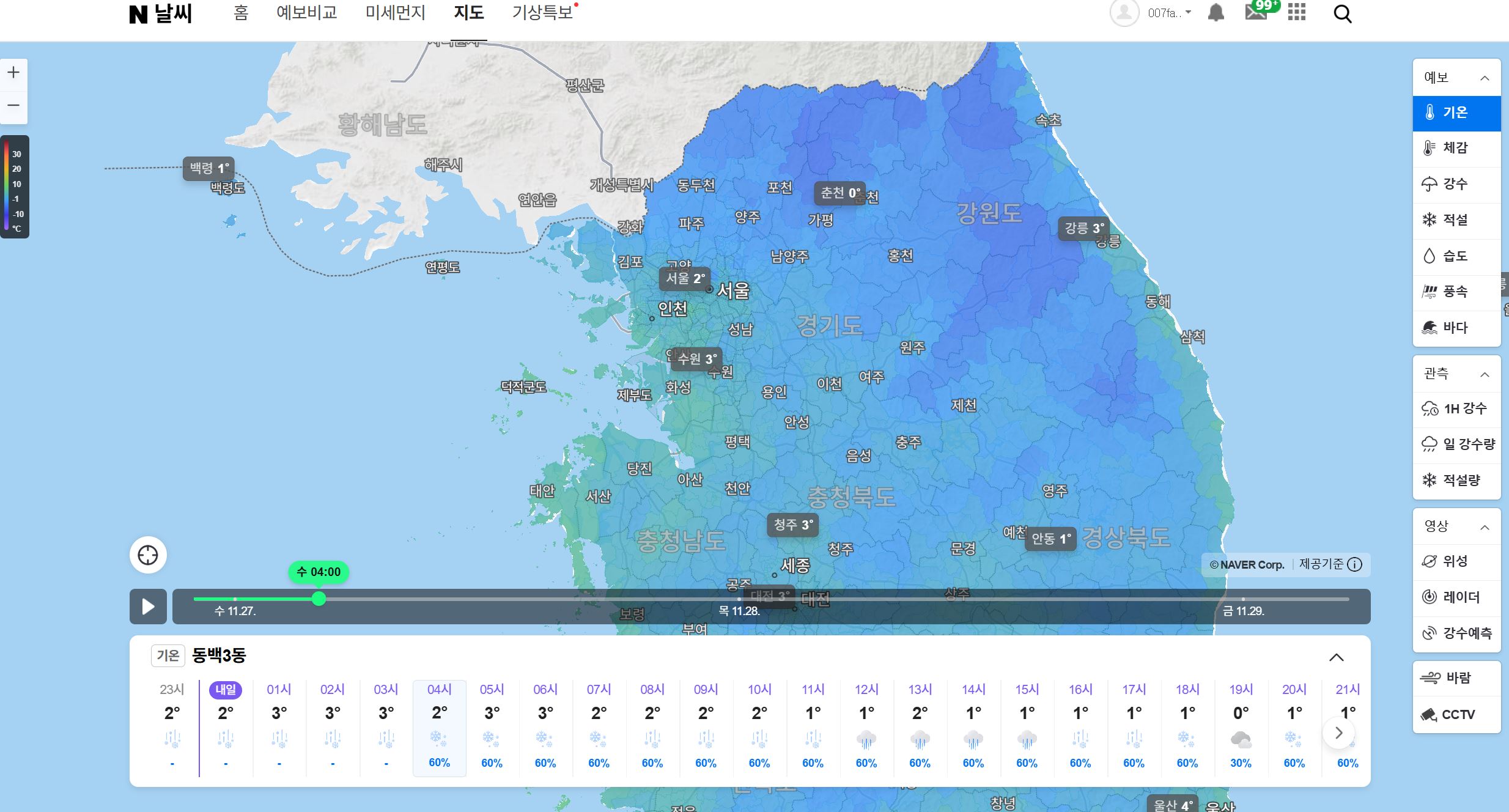1509x812 pixels.
Task: Open the 기상특보 tab
Action: tap(542, 13)
